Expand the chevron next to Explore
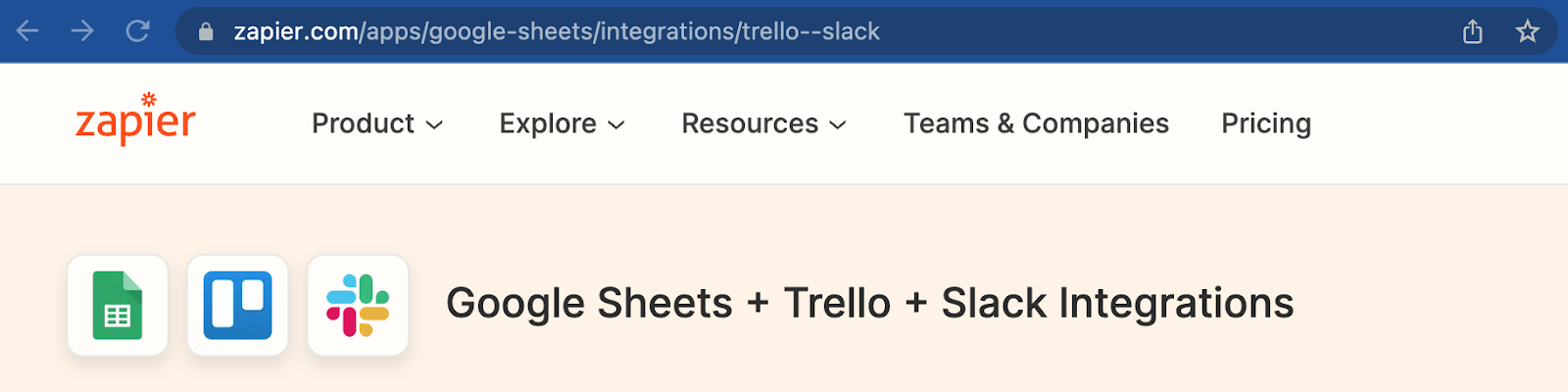This screenshot has height=392, width=1568. 616,124
